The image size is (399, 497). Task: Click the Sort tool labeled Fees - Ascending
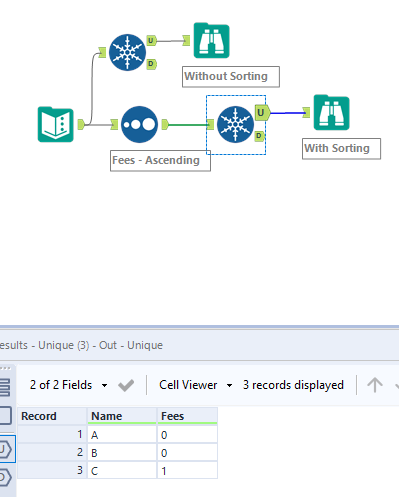pyautogui.click(x=139, y=124)
